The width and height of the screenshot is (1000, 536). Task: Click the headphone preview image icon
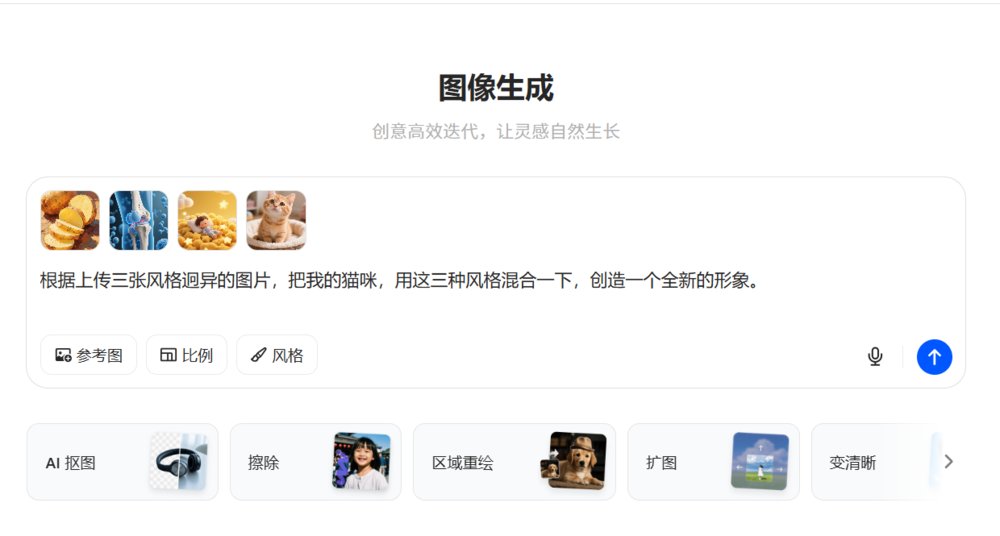pyautogui.click(x=179, y=461)
